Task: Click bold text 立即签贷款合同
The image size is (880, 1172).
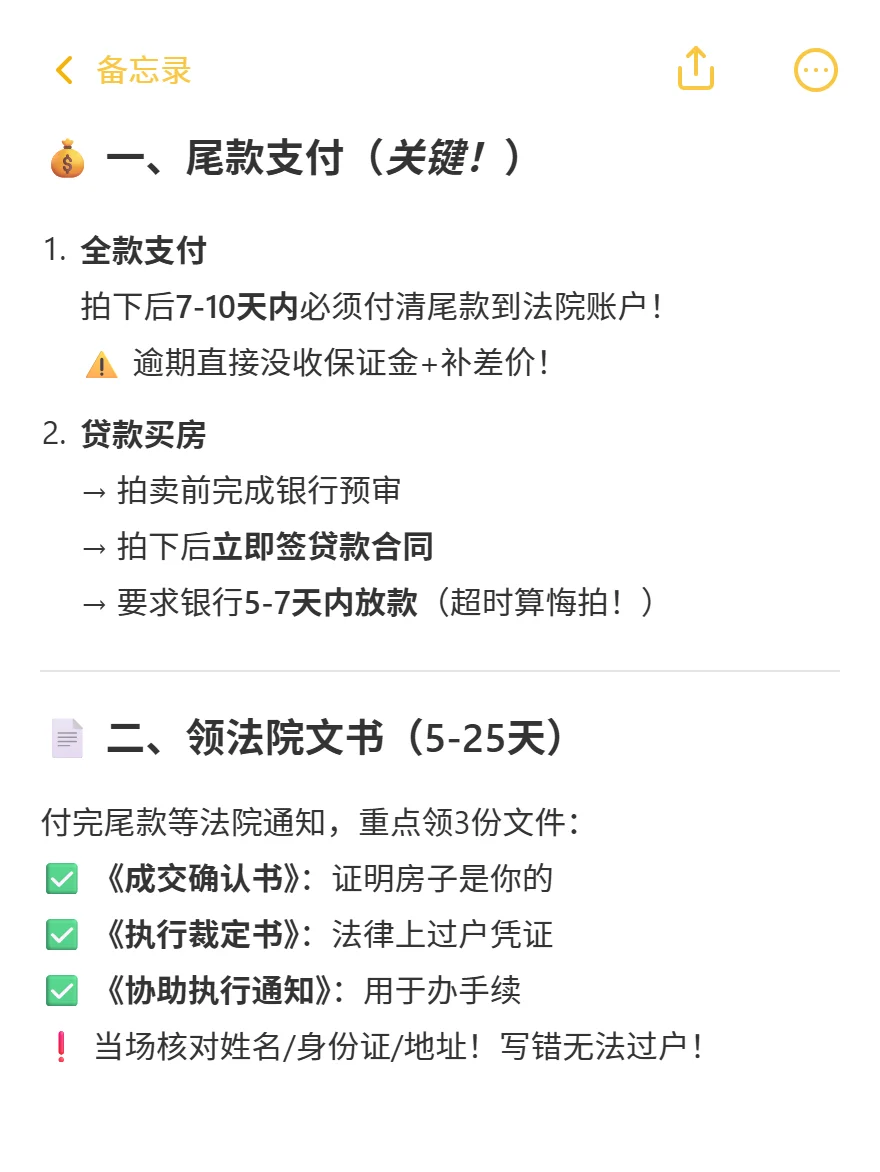Action: coord(323,546)
